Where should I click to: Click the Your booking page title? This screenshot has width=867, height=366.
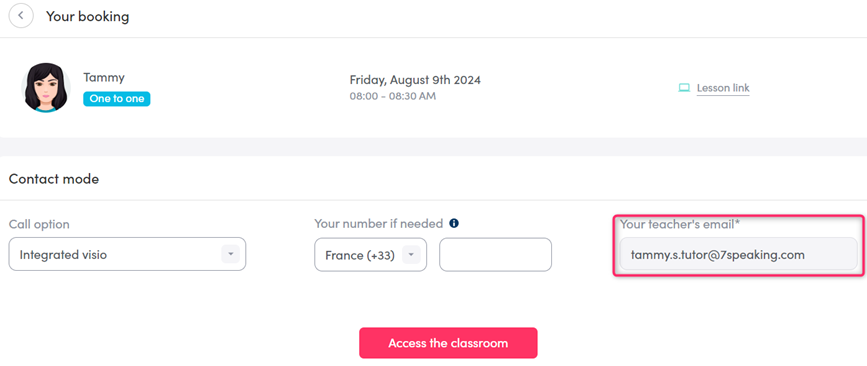tap(87, 16)
